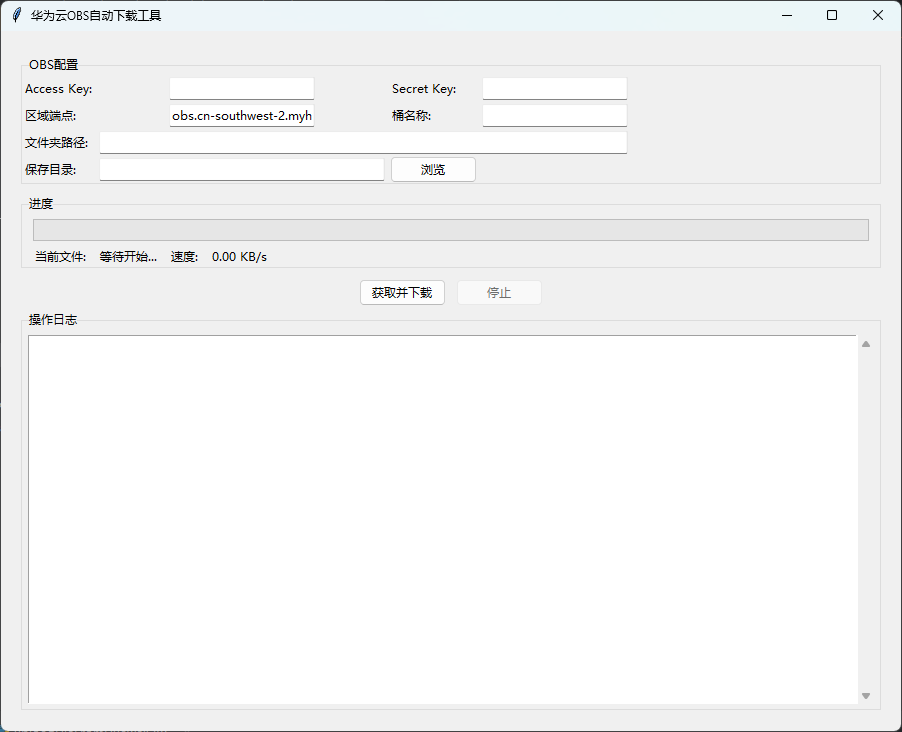Click the window title 华为云OBS自动下载工具
The width and height of the screenshot is (902, 732).
coord(96,16)
